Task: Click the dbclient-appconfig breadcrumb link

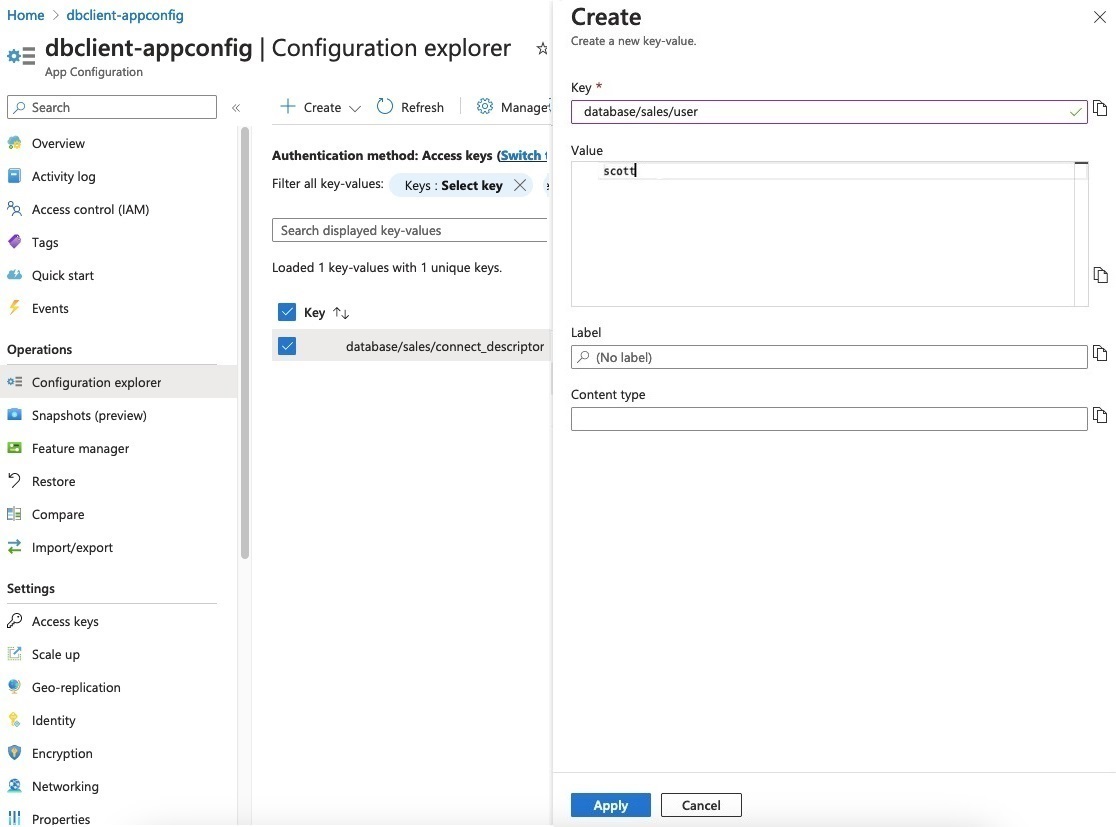Action: [125, 15]
